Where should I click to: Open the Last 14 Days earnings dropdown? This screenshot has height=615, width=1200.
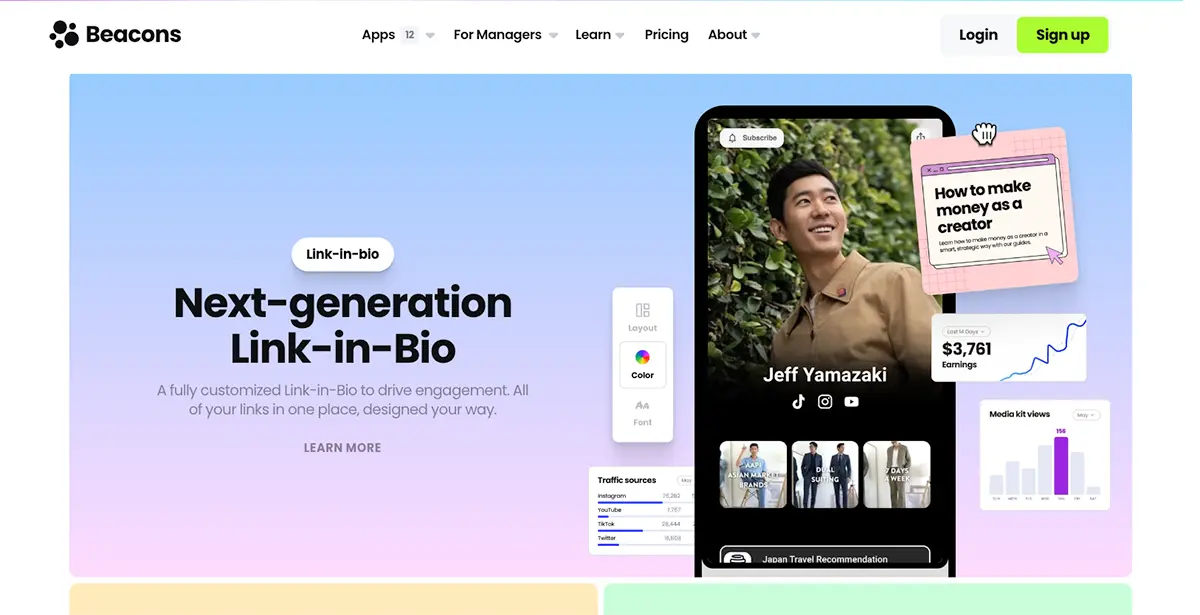pos(966,331)
